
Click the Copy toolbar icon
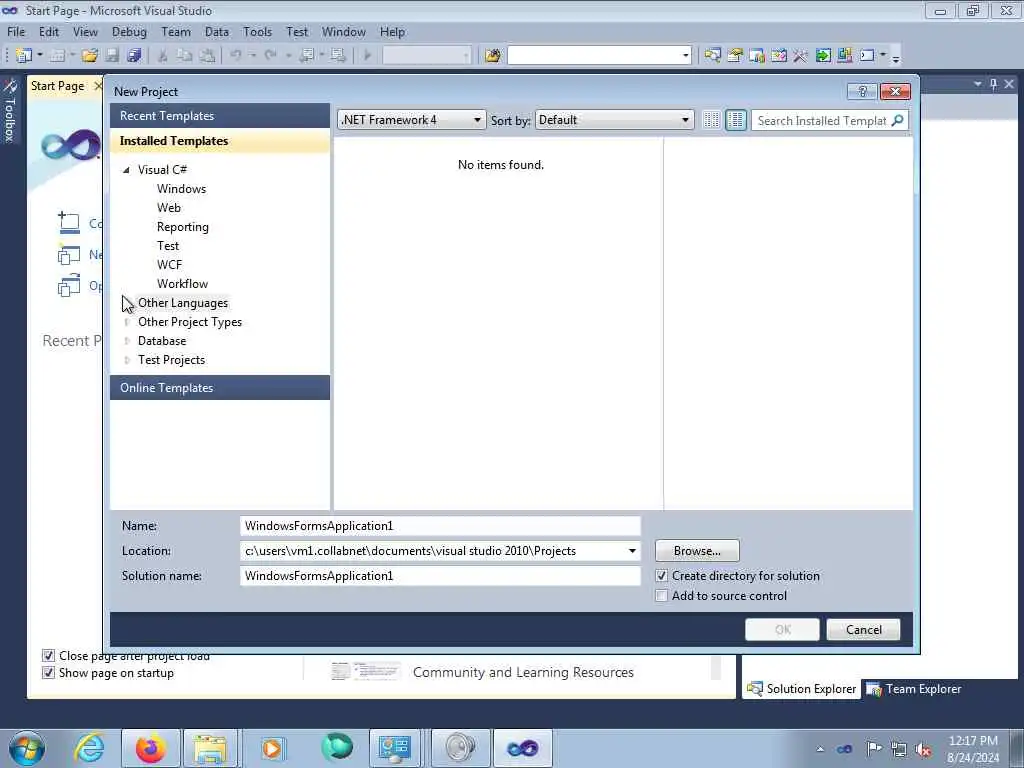185,56
